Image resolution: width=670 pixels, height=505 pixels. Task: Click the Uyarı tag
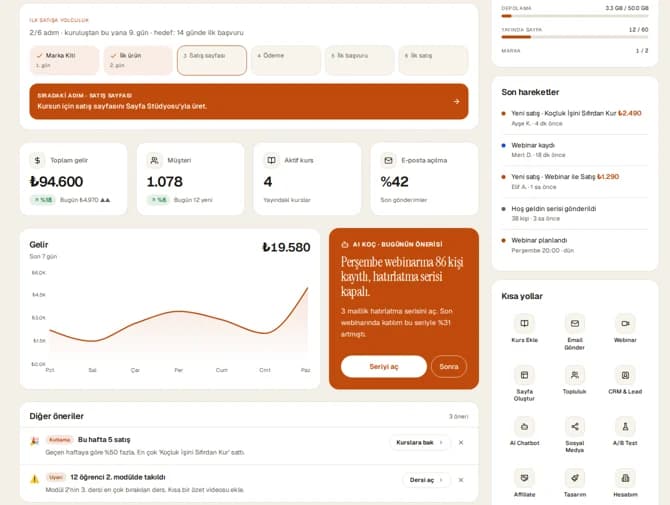tap(56, 477)
